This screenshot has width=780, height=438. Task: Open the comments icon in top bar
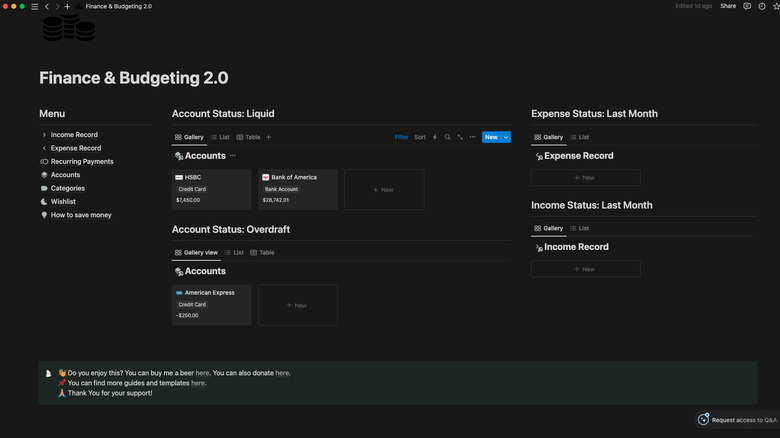click(x=747, y=6)
